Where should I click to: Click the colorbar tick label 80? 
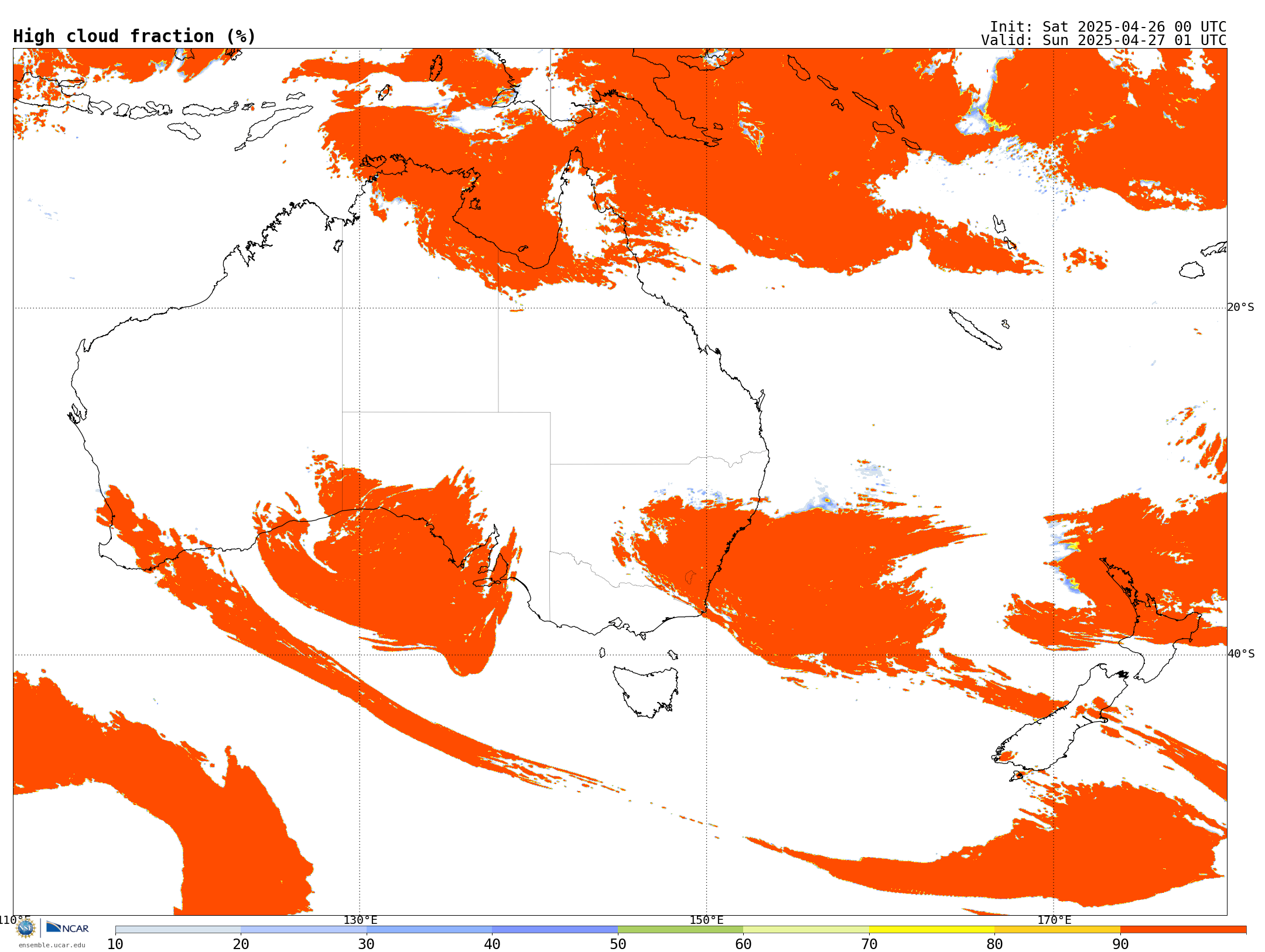coord(994,944)
